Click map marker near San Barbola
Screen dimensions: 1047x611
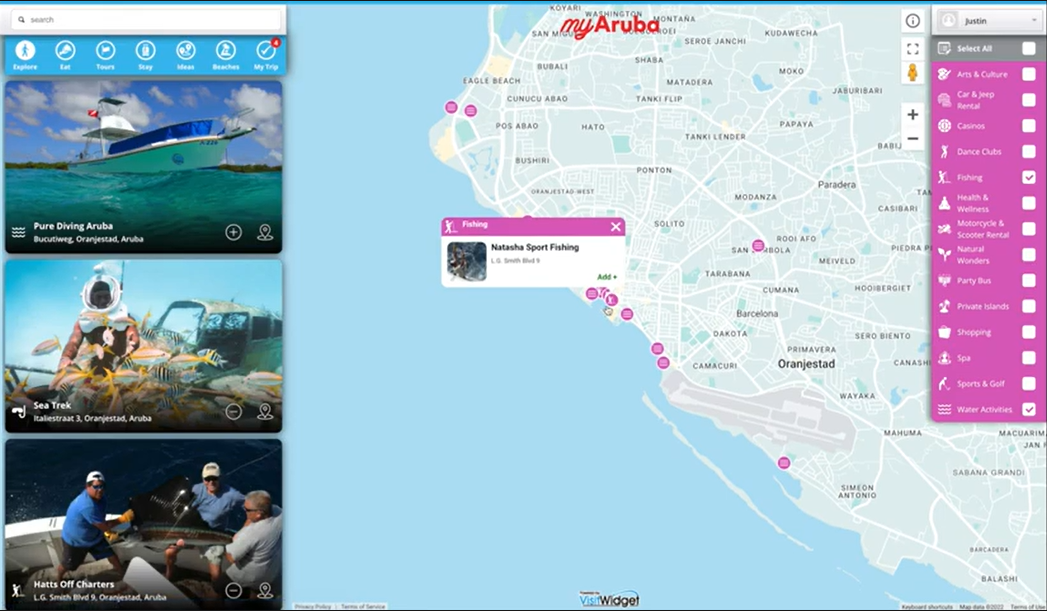click(x=758, y=246)
